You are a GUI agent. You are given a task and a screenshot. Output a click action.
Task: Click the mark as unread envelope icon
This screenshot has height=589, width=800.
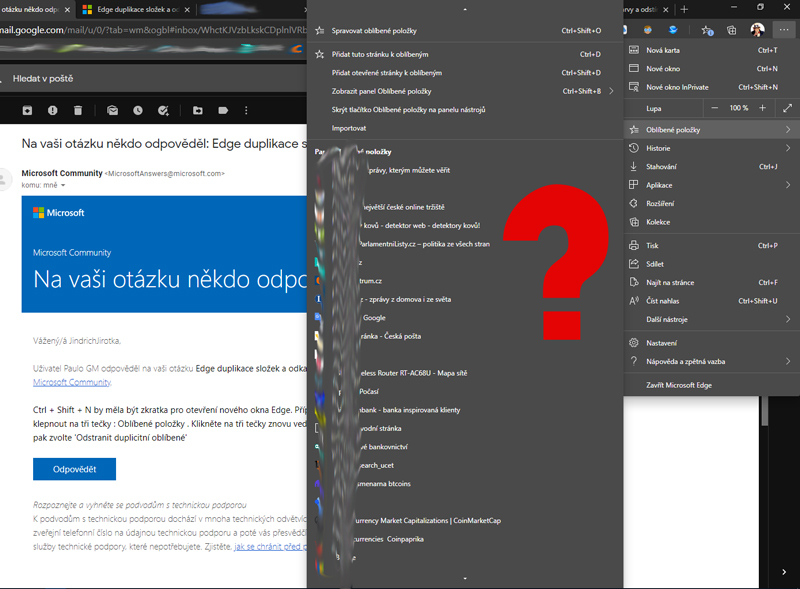tap(113, 110)
